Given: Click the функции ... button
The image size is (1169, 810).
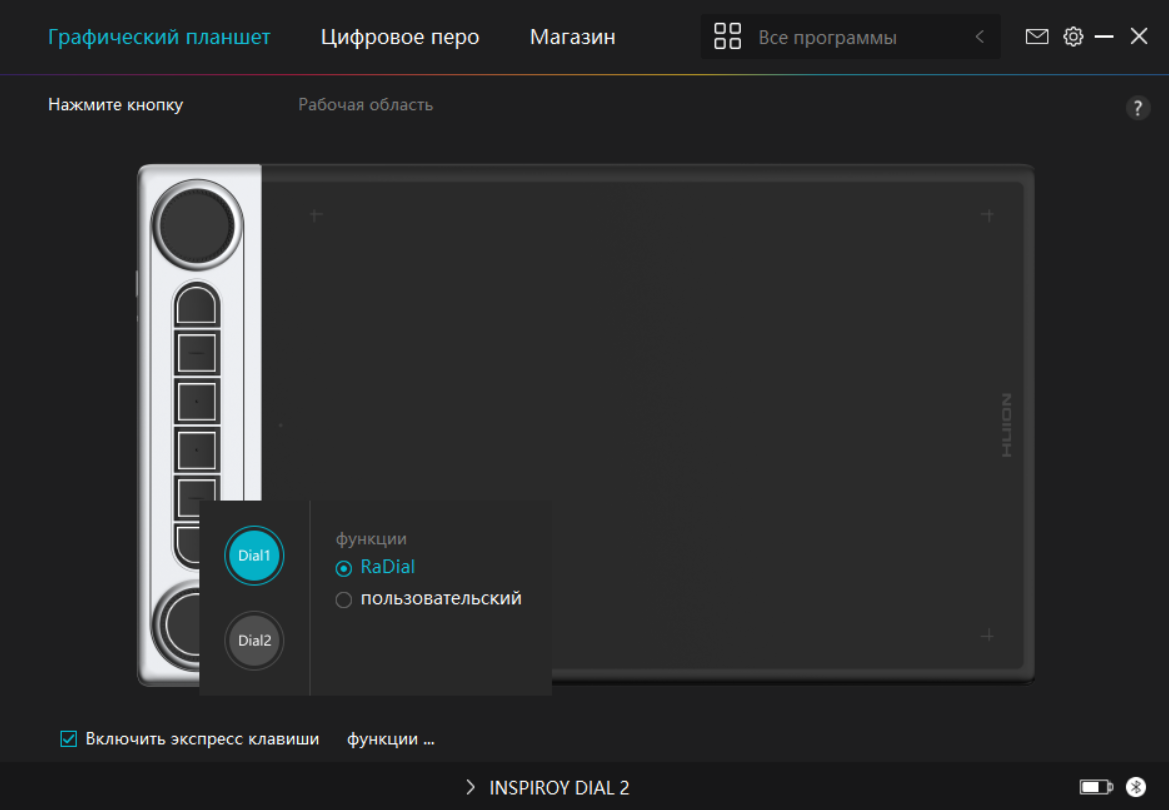Looking at the screenshot, I should (391, 740).
